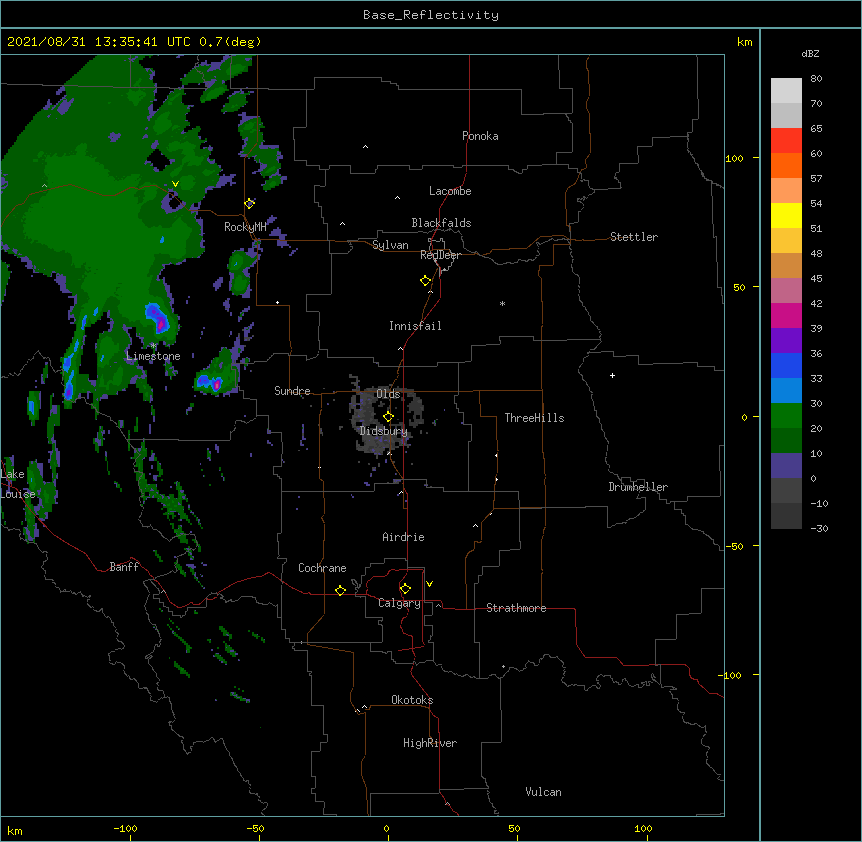
Task: Click the dBZ legend heading
Action: (810, 53)
